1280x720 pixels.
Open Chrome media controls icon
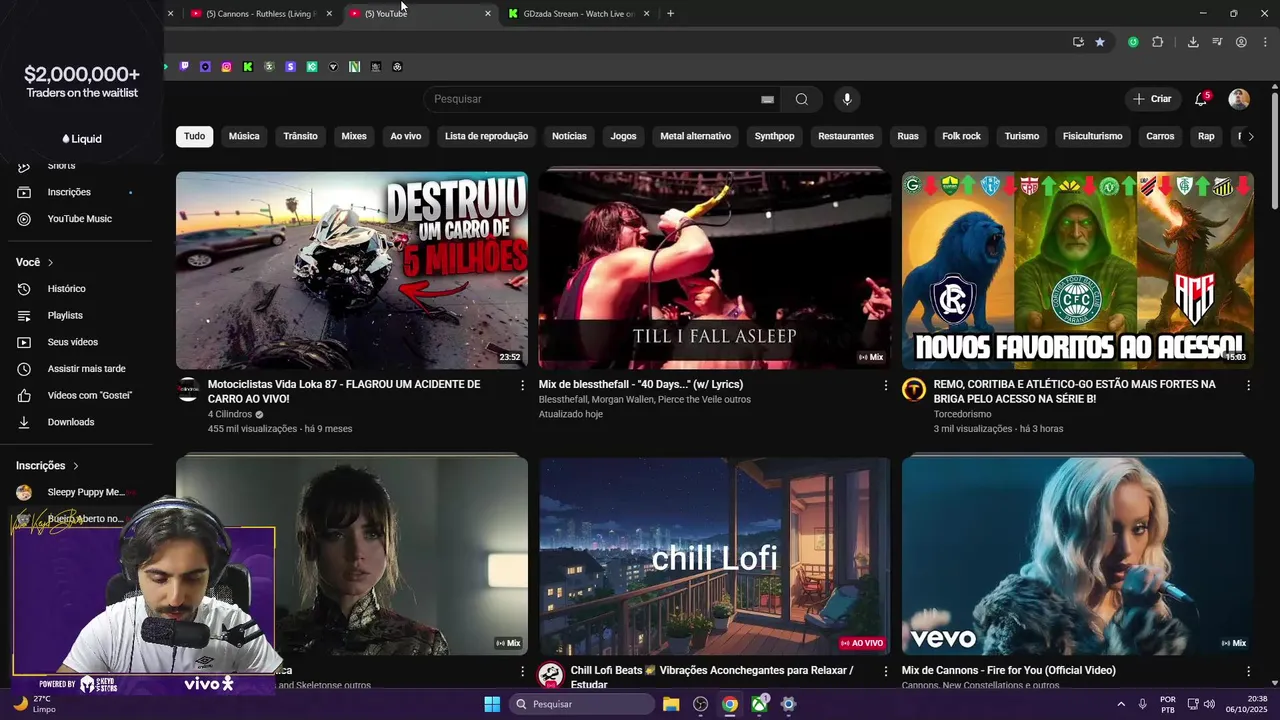(x=1217, y=42)
